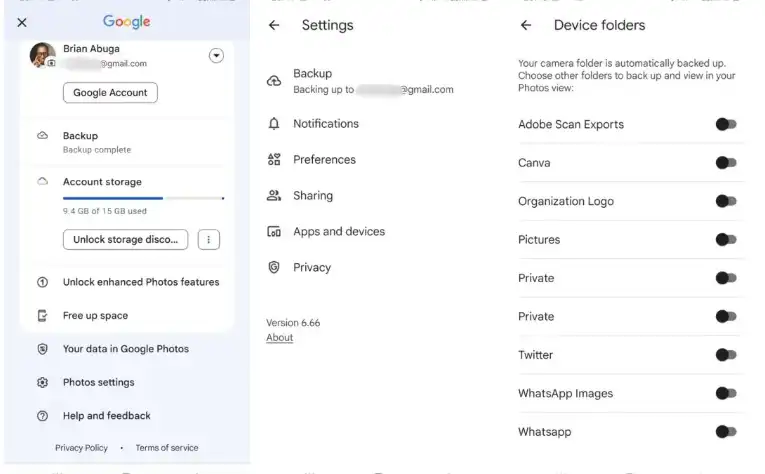Click the three-dot menu beside Unlock storage
This screenshot has height=474, width=765.
coord(208,240)
